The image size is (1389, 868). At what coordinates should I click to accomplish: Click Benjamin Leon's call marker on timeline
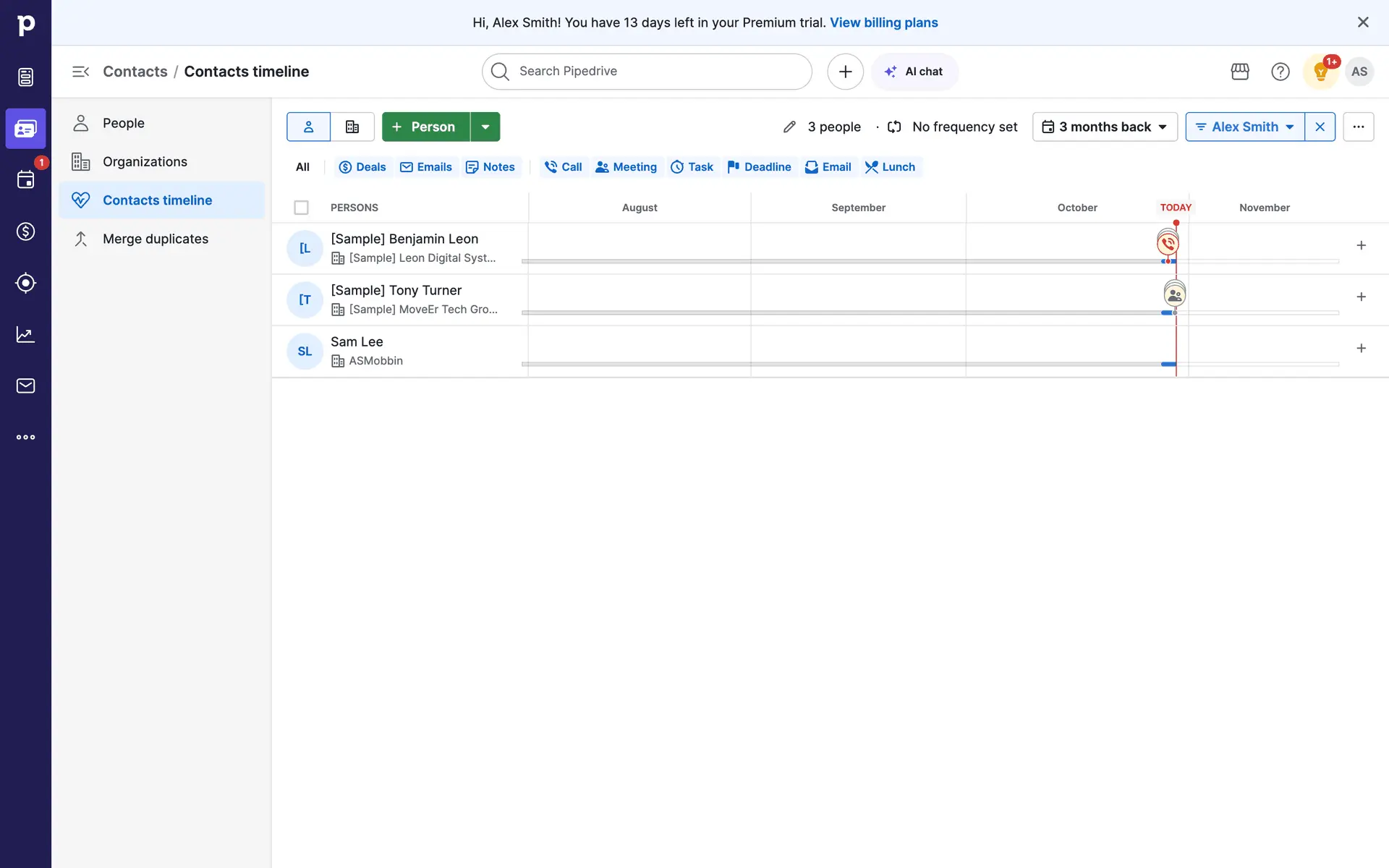(1168, 244)
